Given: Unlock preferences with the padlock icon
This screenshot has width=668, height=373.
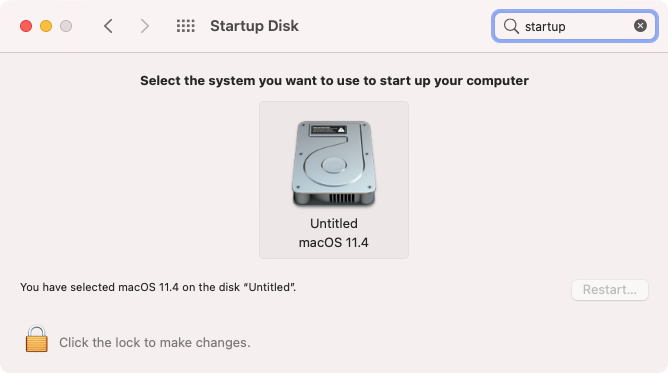Looking at the screenshot, I should tap(37, 339).
